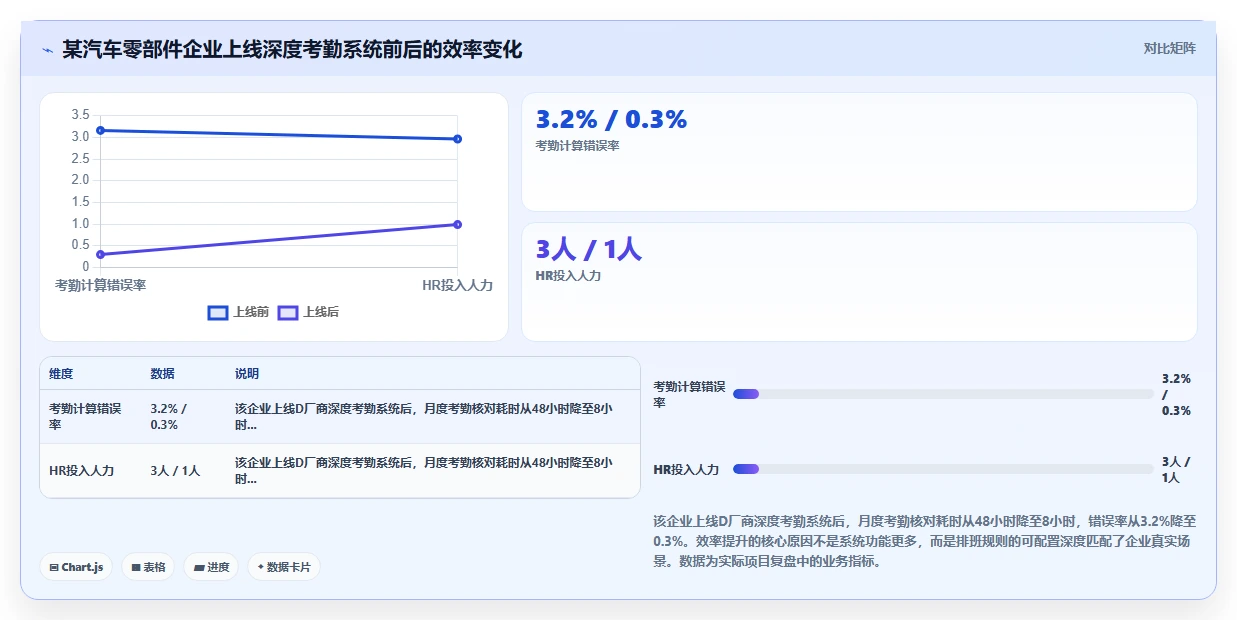Toggle the 上线前 legend item

click(x=238, y=312)
